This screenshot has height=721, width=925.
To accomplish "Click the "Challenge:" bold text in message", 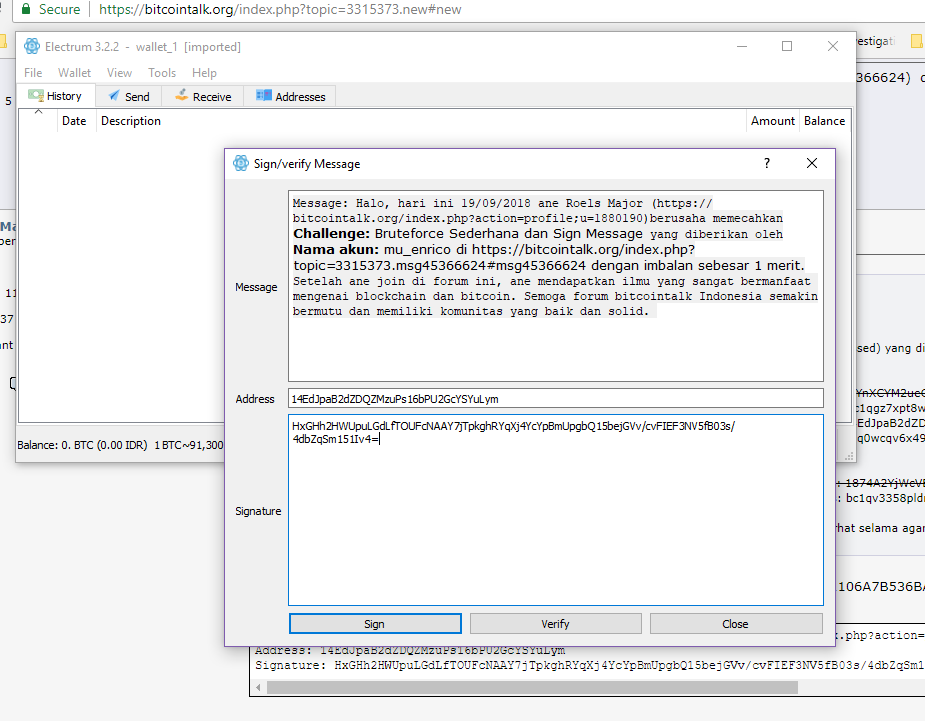I will coord(332,234).
